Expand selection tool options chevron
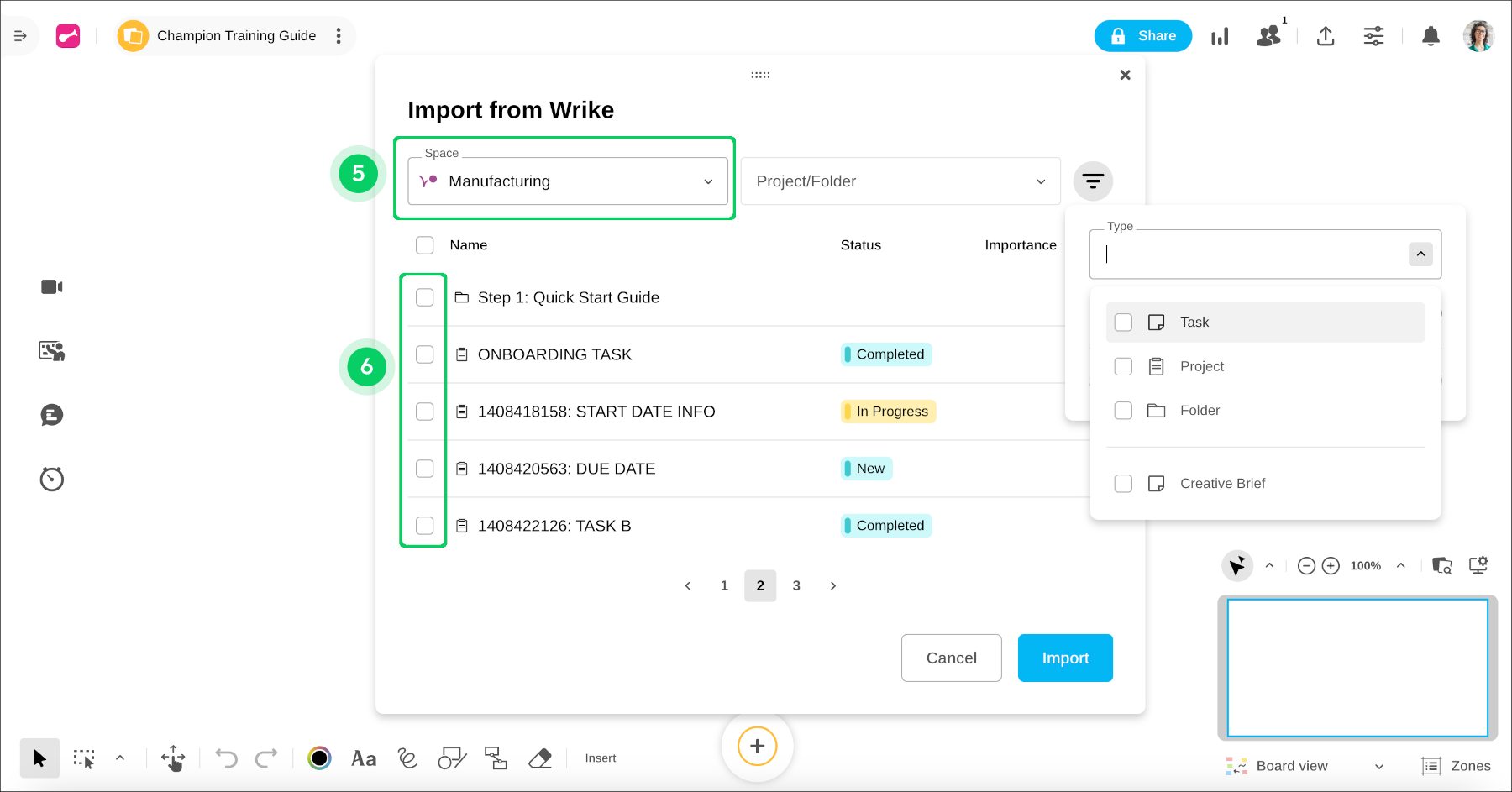Image resolution: width=1512 pixels, height=792 pixels. click(x=120, y=758)
